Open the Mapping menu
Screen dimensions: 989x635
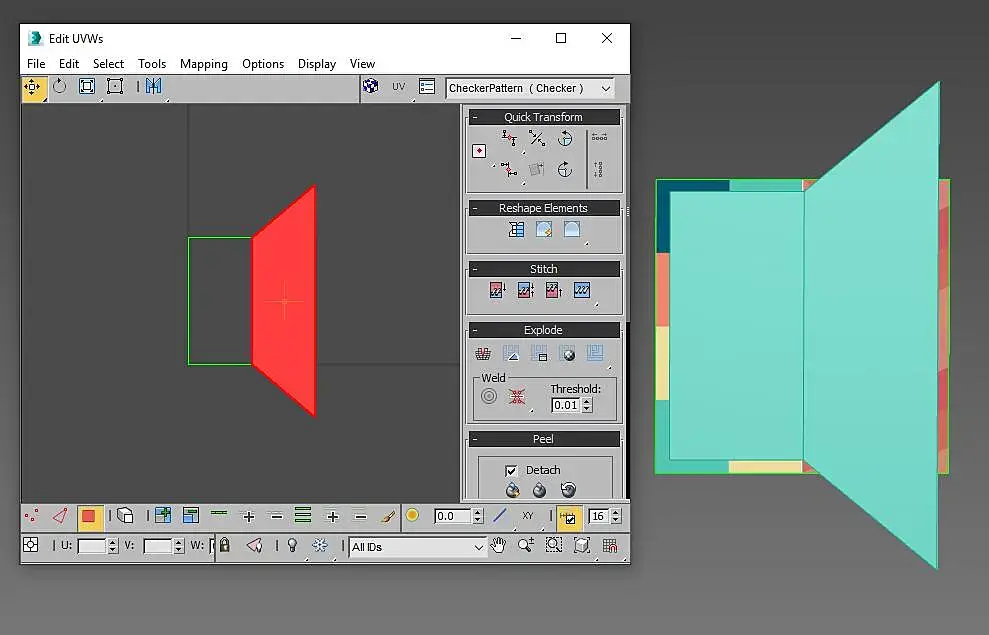click(x=204, y=64)
